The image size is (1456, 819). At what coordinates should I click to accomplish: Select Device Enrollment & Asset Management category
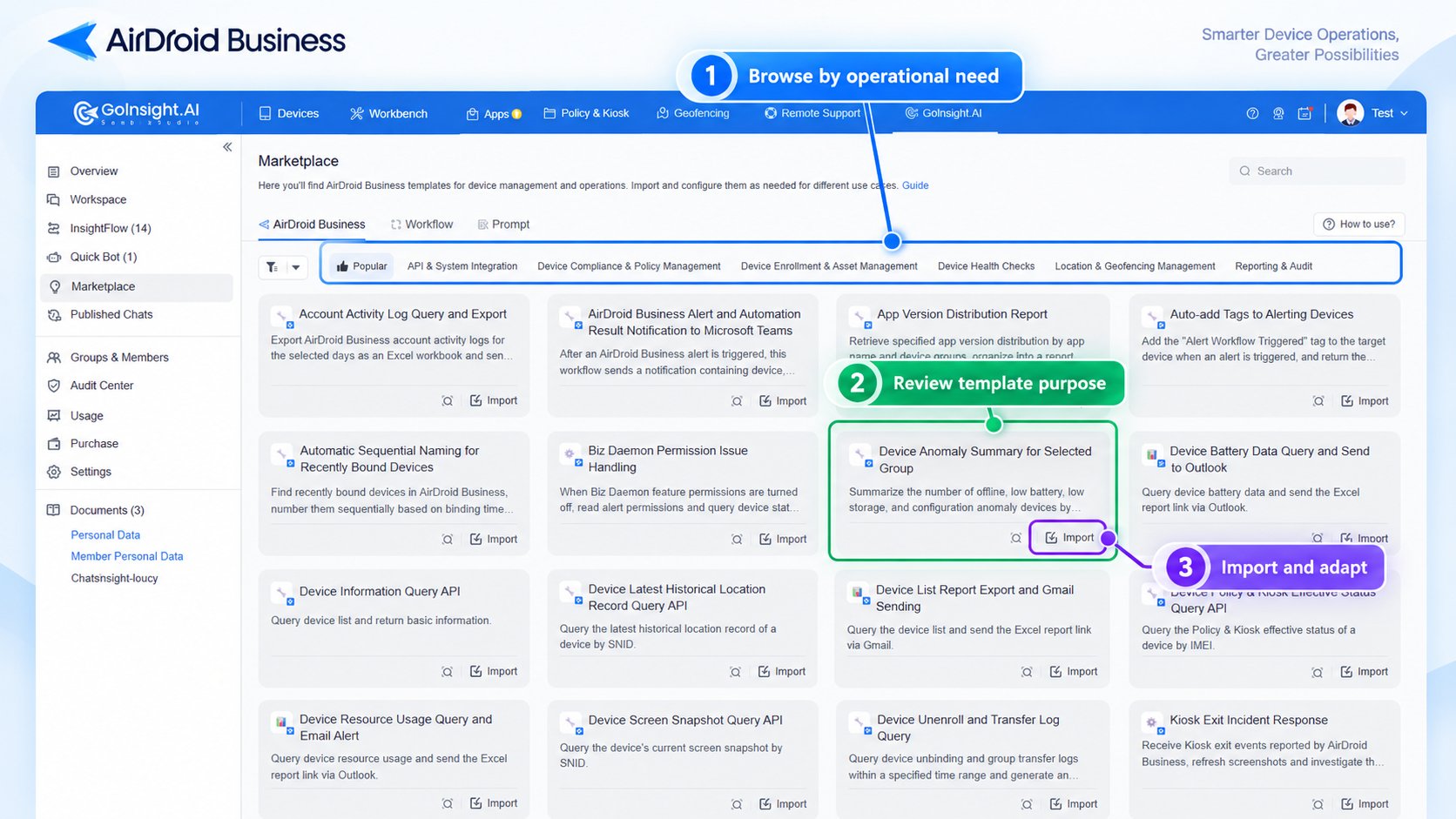pos(829,266)
